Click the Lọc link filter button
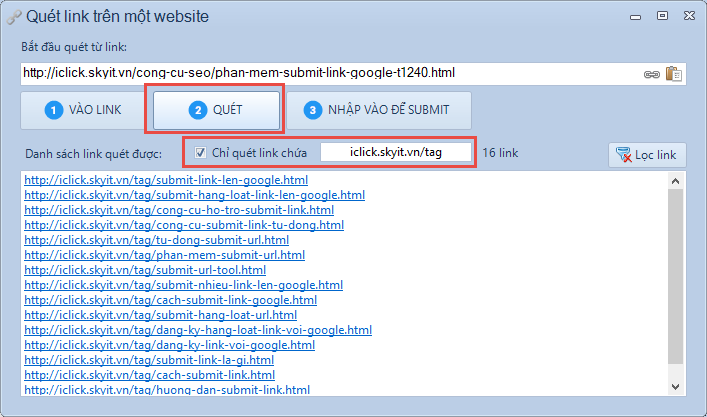 (647, 155)
